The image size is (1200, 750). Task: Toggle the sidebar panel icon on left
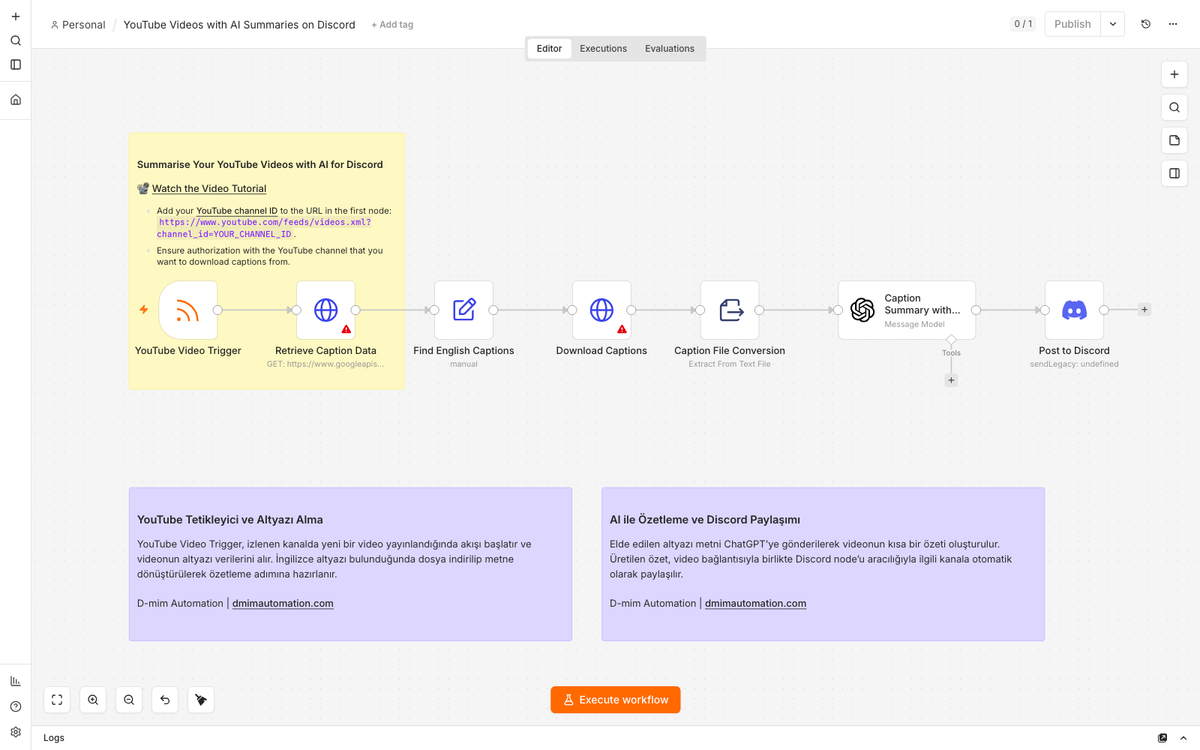15,65
